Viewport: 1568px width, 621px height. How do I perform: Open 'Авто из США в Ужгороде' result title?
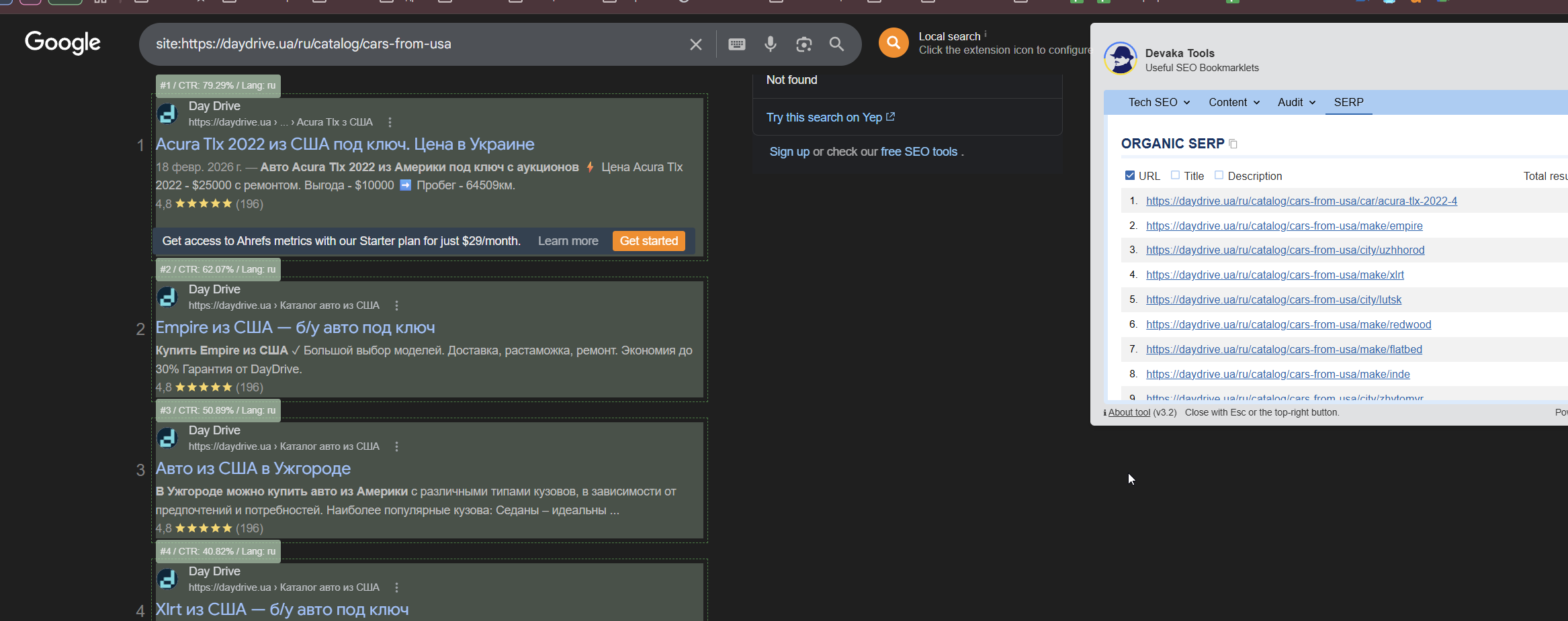[253, 469]
